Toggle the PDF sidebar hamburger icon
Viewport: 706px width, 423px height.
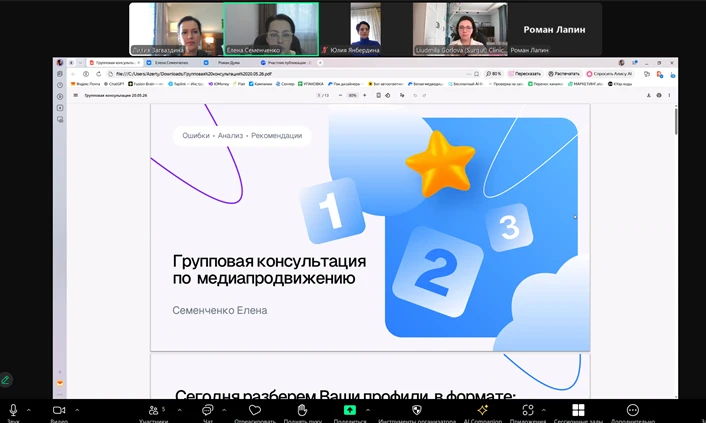76,96
